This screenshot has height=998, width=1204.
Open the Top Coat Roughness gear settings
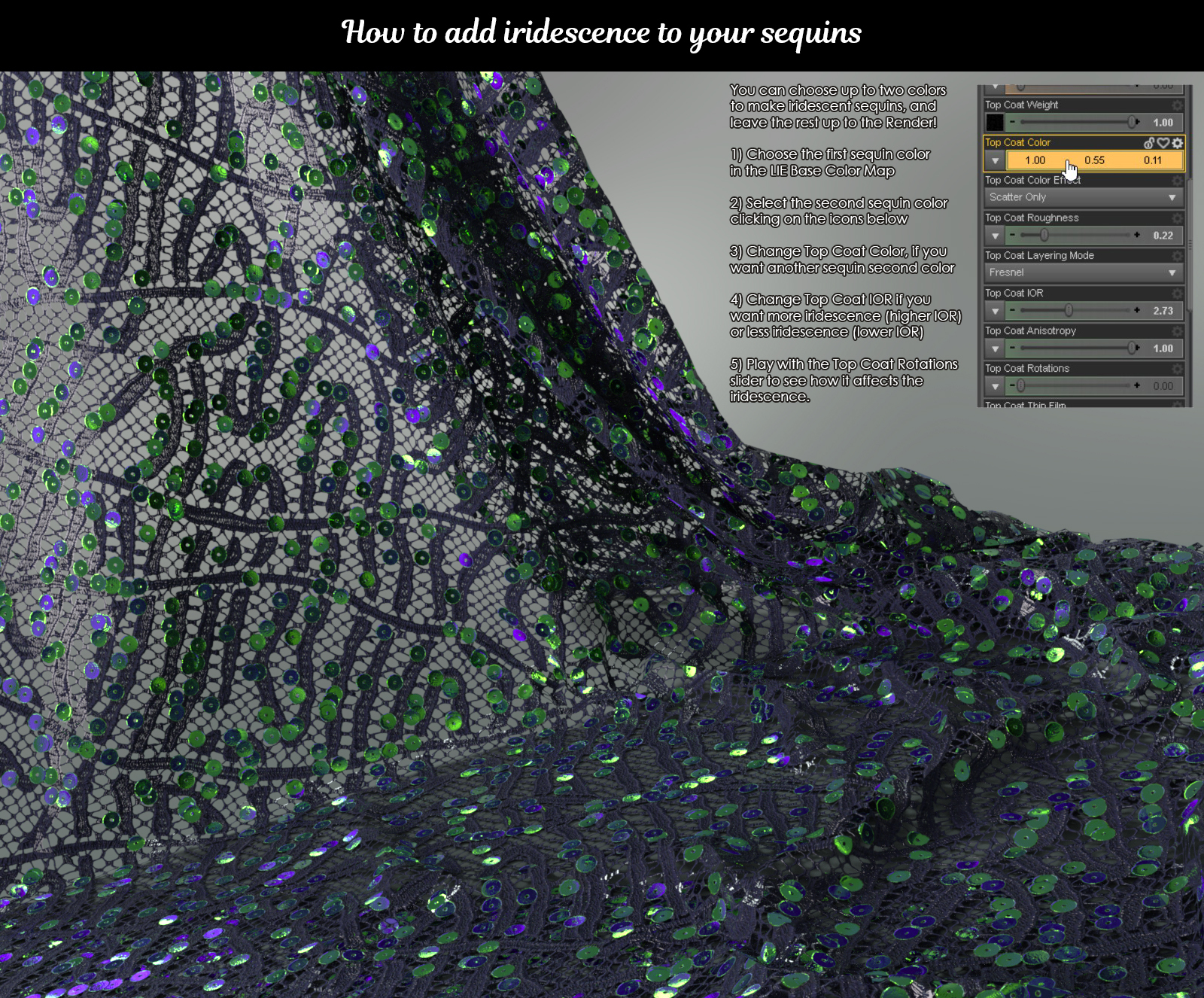click(x=1178, y=218)
